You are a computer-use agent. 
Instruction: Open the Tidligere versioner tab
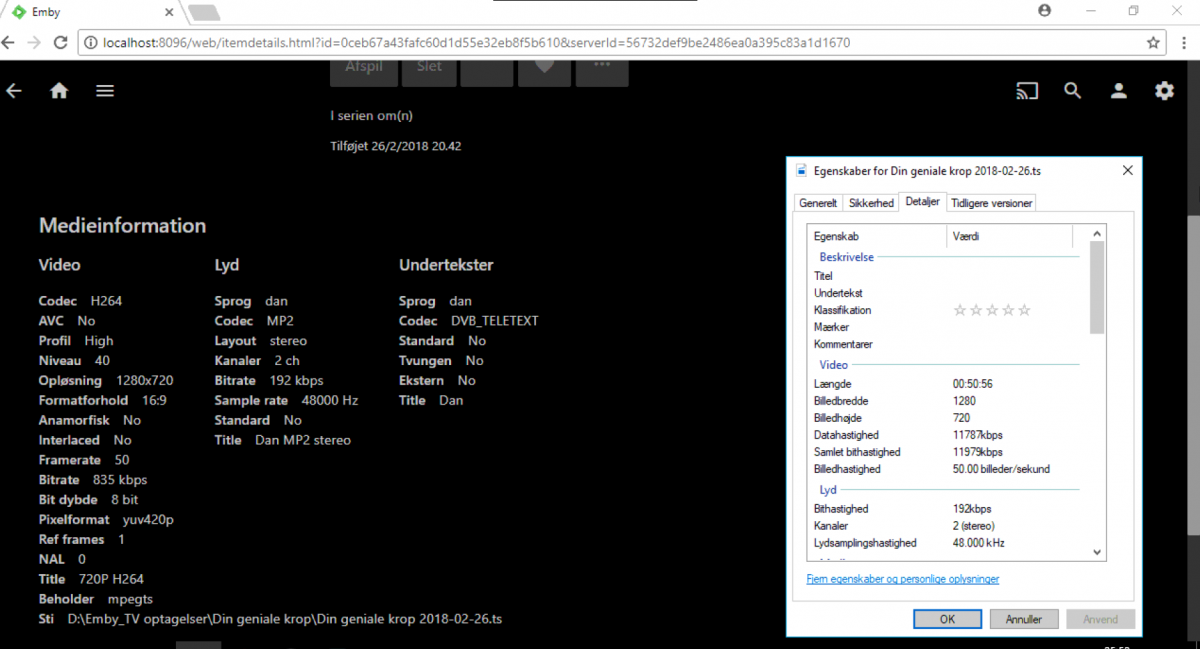pyautogui.click(x=991, y=203)
